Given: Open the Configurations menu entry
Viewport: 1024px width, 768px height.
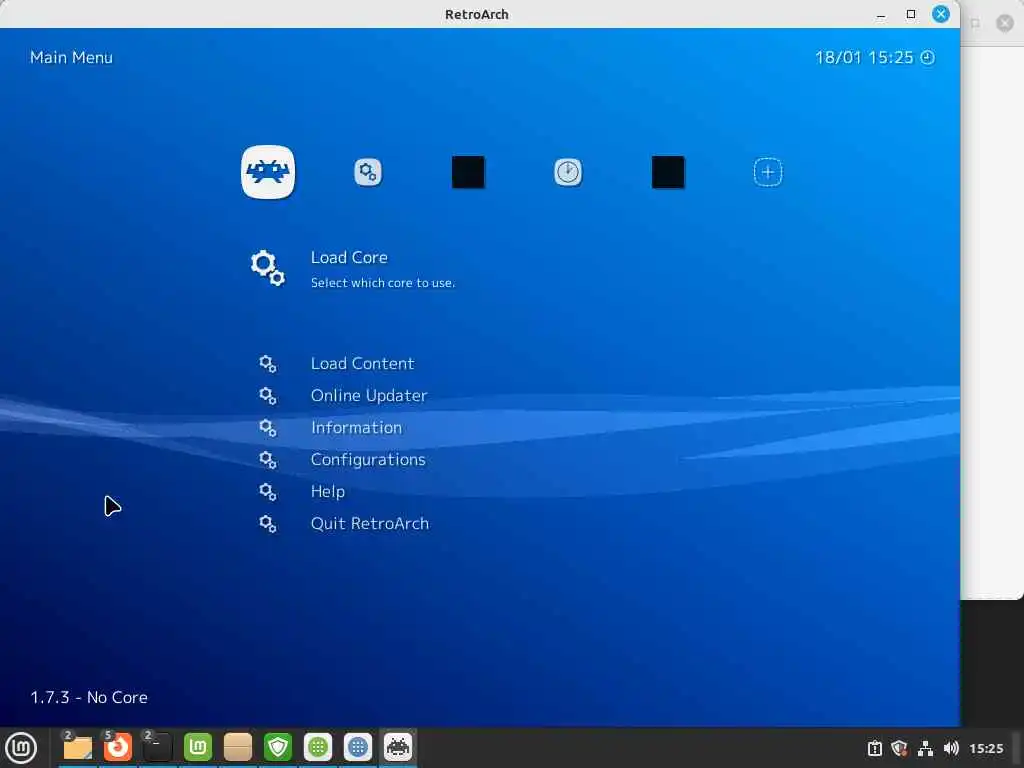Looking at the screenshot, I should (x=368, y=460).
